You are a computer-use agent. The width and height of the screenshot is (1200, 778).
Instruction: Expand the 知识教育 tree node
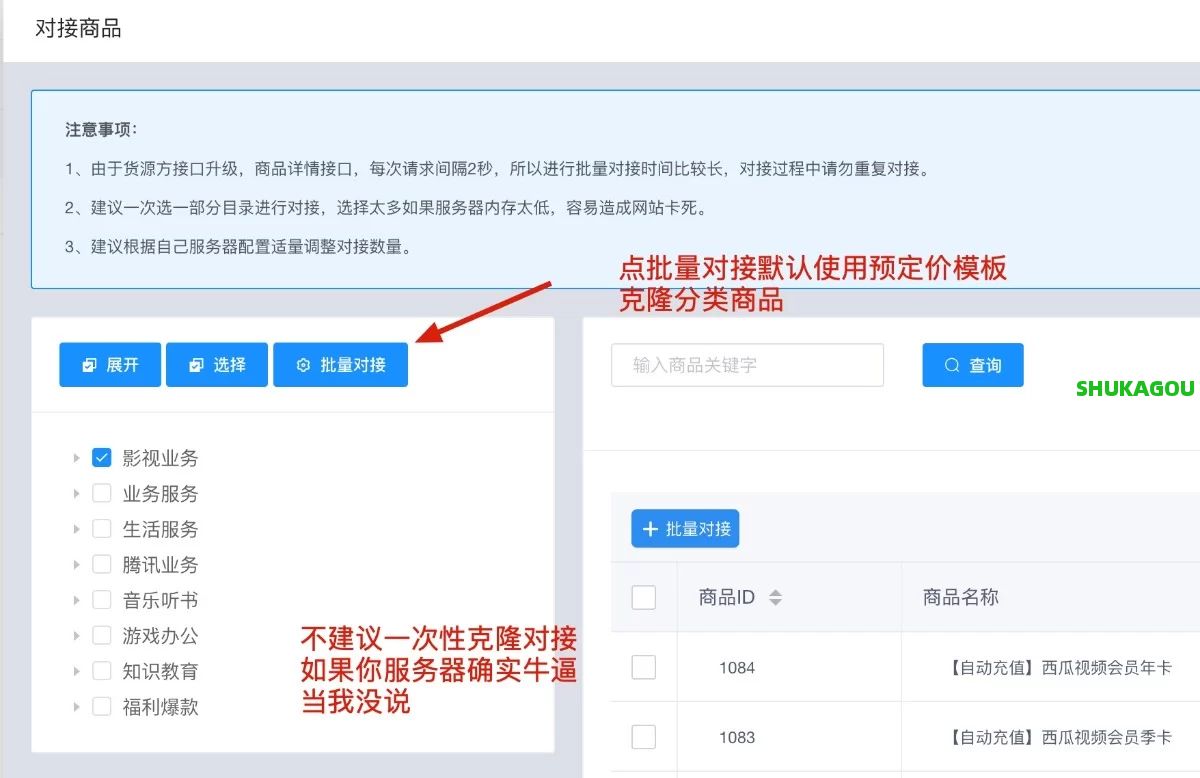click(x=77, y=671)
